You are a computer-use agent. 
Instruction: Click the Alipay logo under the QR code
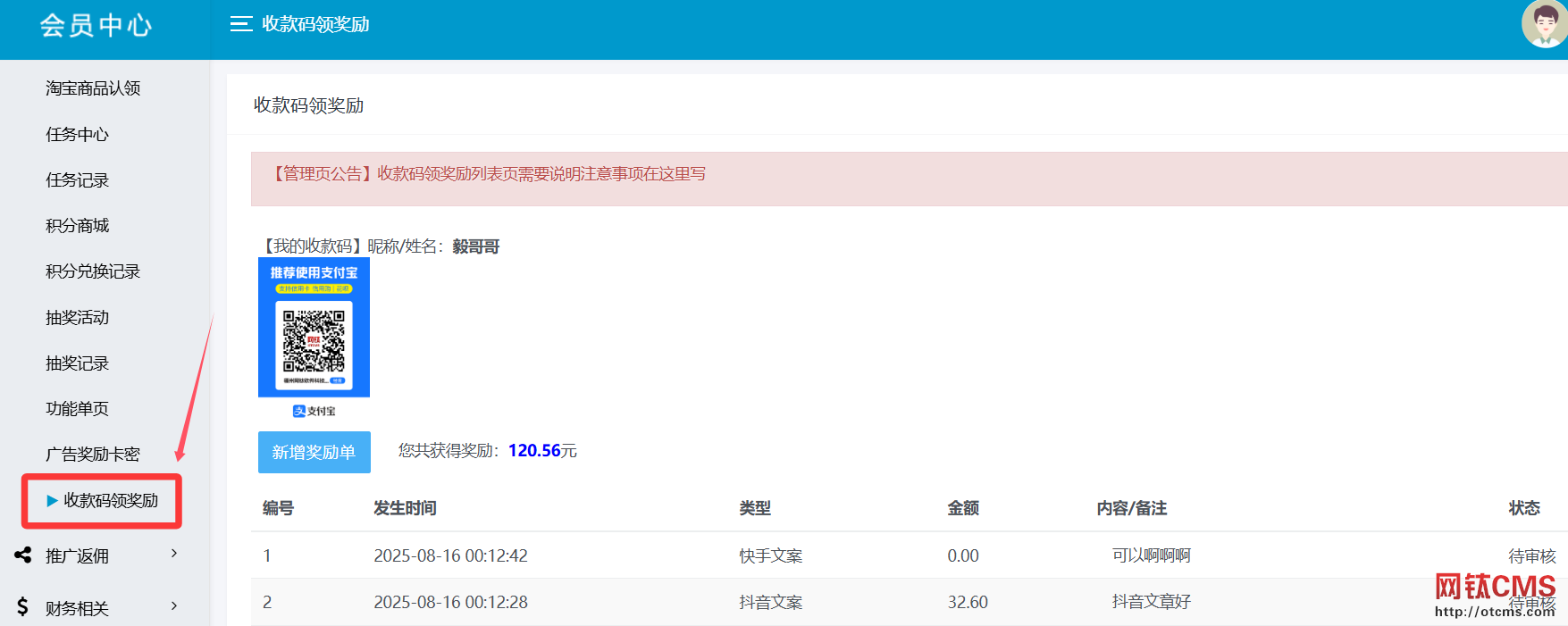click(x=314, y=411)
